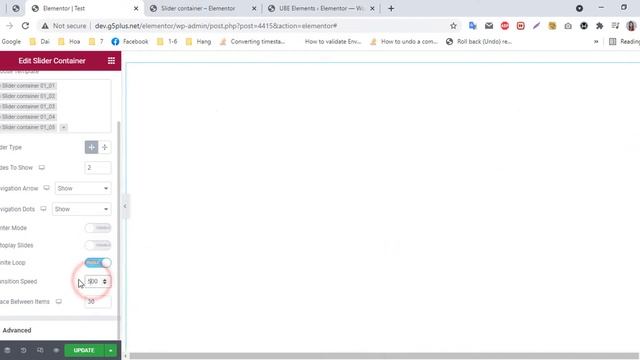Open the History panel in bottom bar

[x=23, y=350]
